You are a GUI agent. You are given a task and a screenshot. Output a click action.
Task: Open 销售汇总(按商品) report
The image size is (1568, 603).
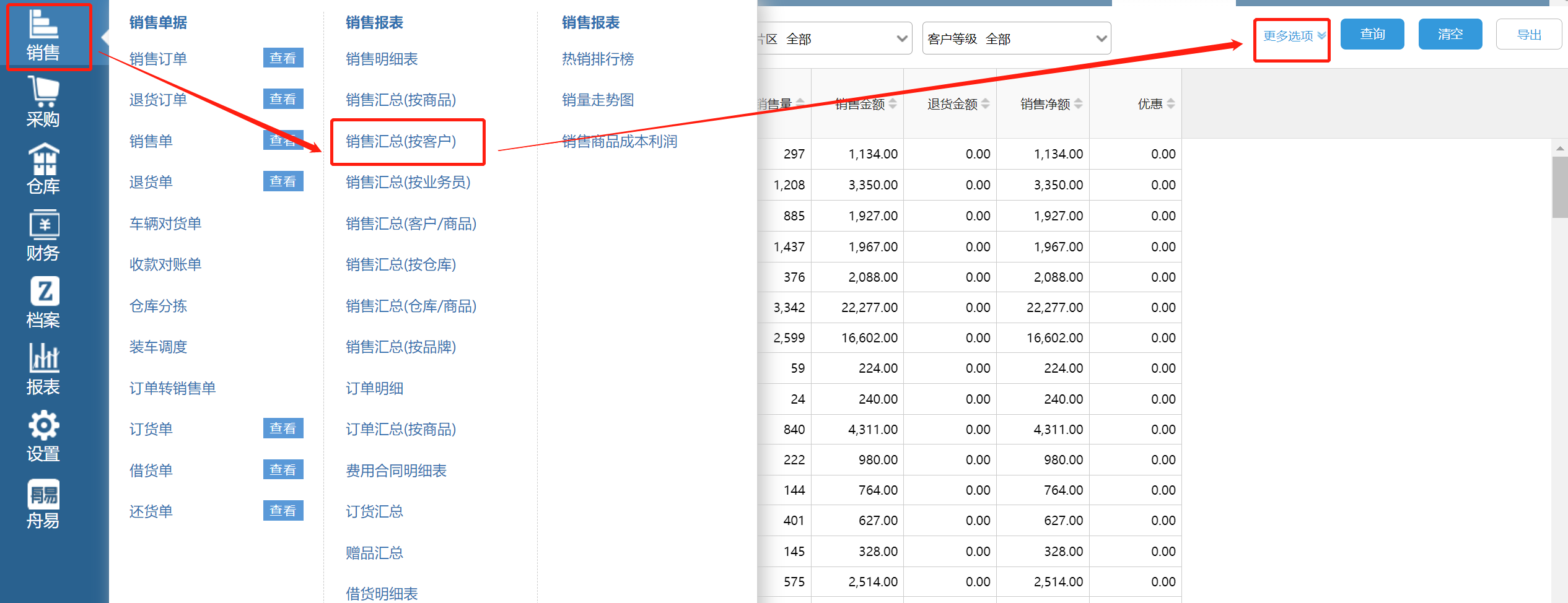click(x=401, y=100)
